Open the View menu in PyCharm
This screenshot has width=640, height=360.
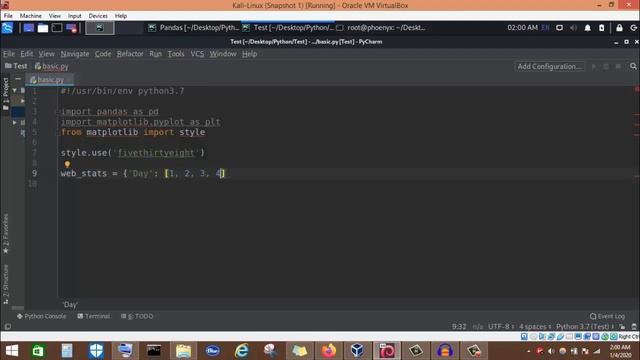47,54
